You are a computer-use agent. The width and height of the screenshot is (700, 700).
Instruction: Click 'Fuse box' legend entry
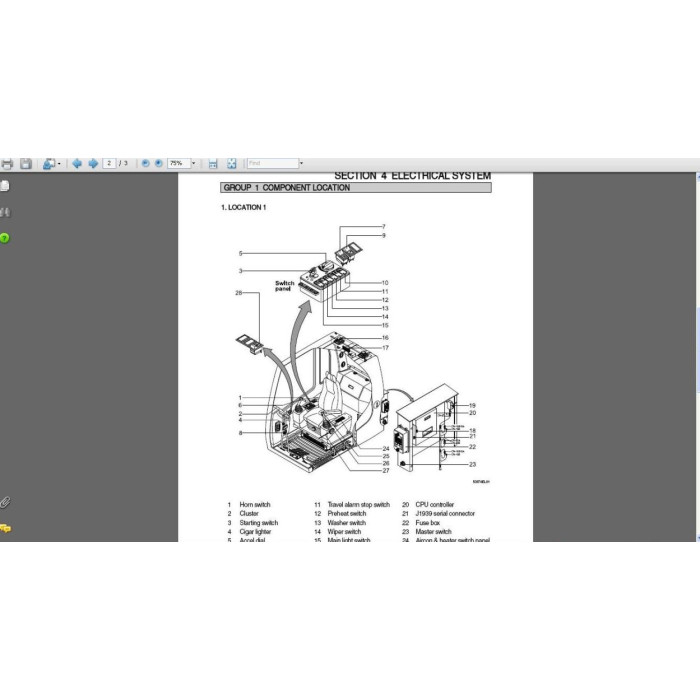tap(428, 523)
